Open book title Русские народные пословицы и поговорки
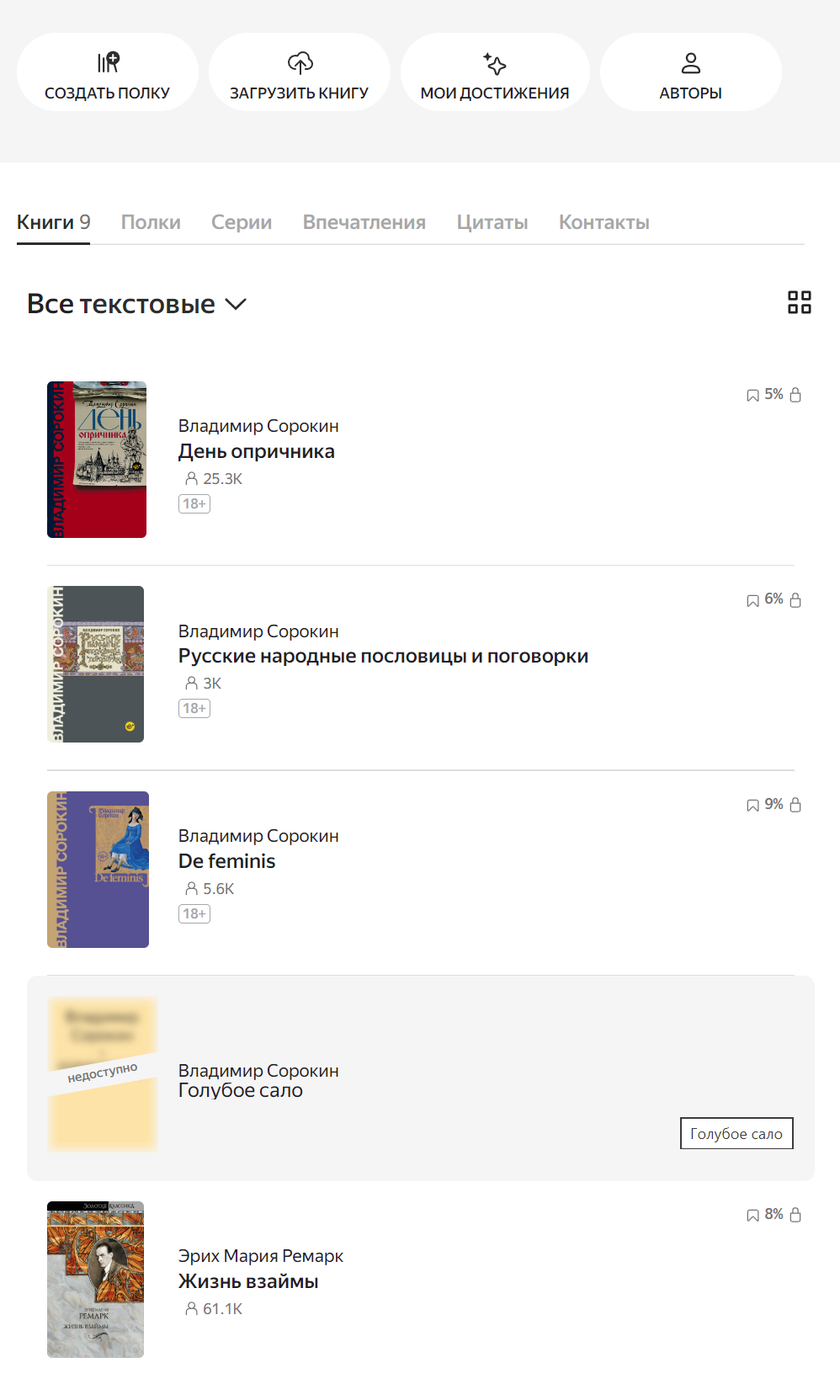Screen dimensions: 840x1400 point(383,656)
